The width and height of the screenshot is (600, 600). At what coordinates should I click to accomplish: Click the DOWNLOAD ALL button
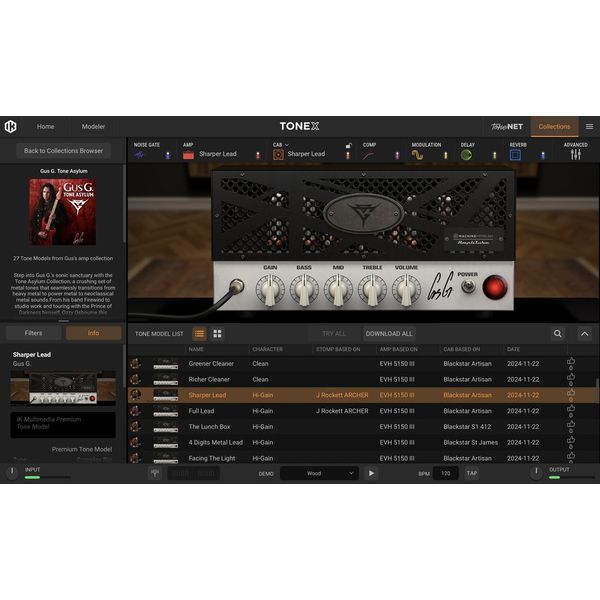coord(389,334)
